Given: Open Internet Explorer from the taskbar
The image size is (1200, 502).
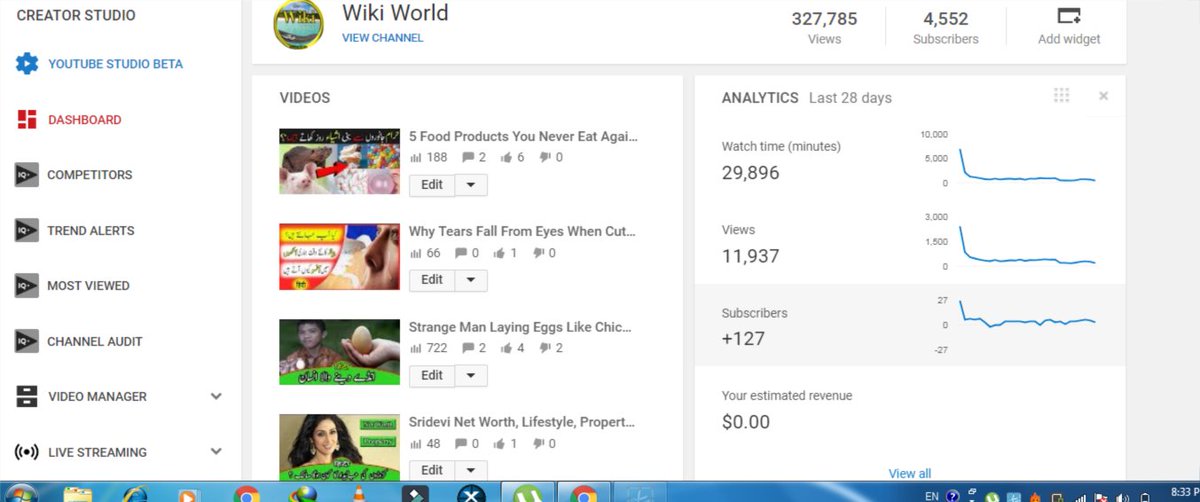Looking at the screenshot, I should (135, 494).
